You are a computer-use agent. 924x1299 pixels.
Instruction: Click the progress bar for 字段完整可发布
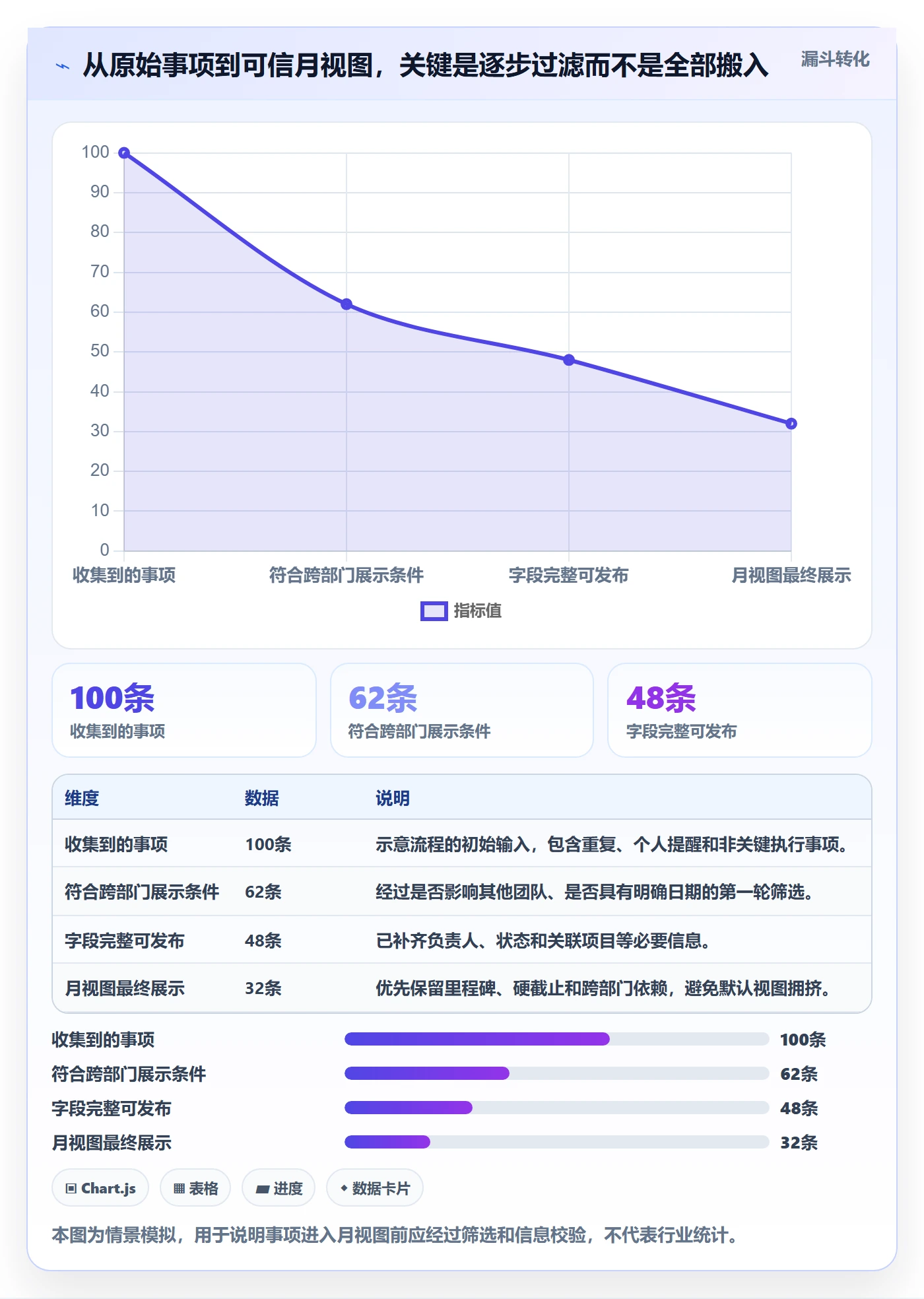(556, 1108)
